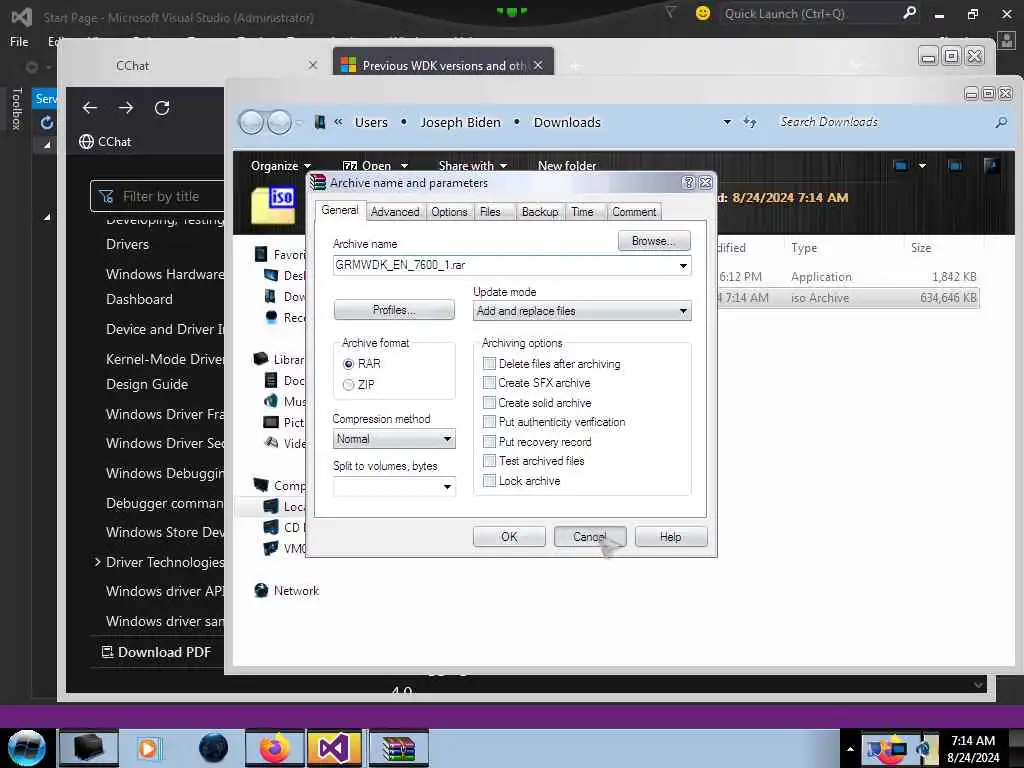Click the Server Explorer refresh icon
The width and height of the screenshot is (1024, 768).
click(46, 123)
